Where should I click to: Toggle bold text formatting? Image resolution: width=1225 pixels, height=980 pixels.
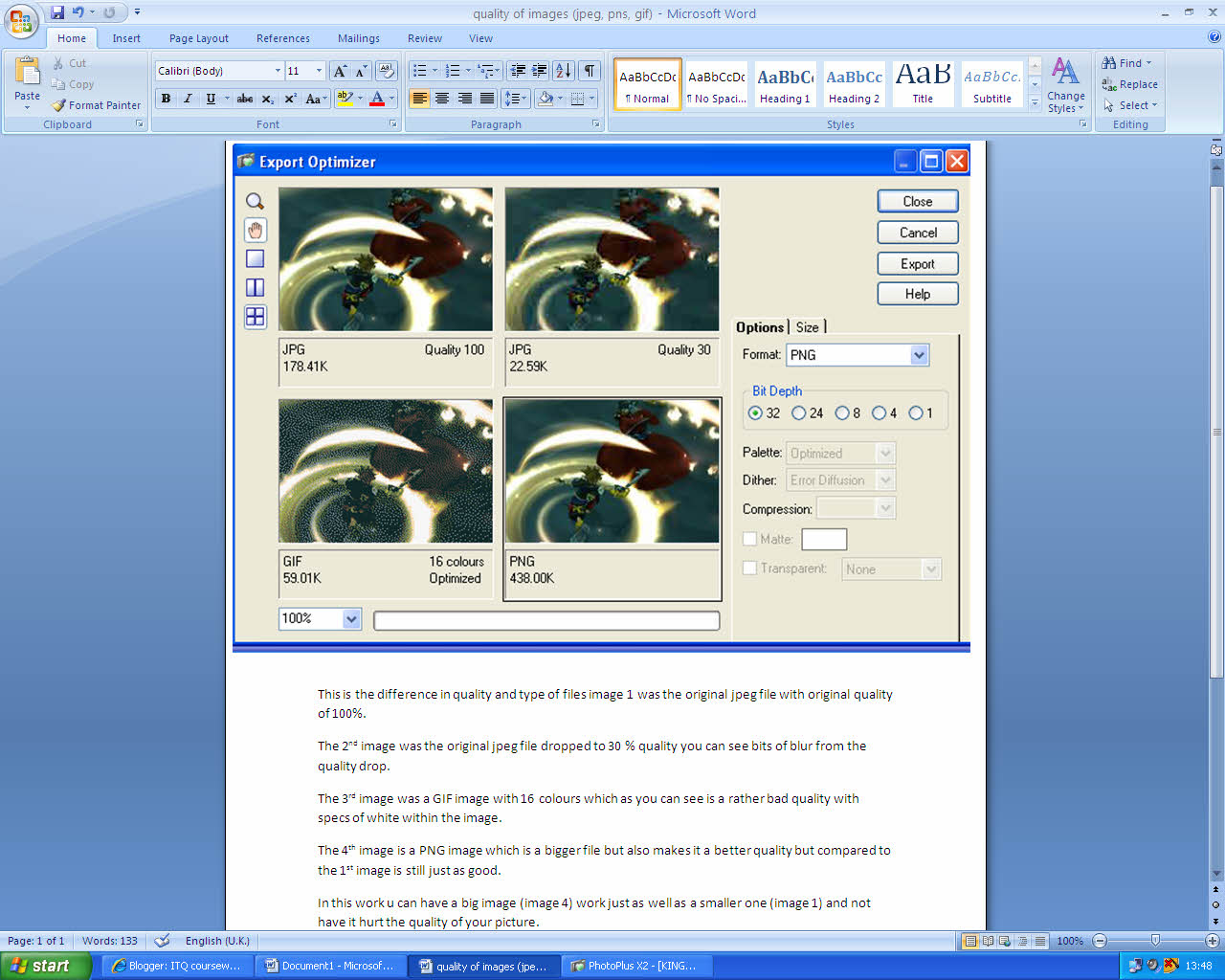pyautogui.click(x=165, y=98)
